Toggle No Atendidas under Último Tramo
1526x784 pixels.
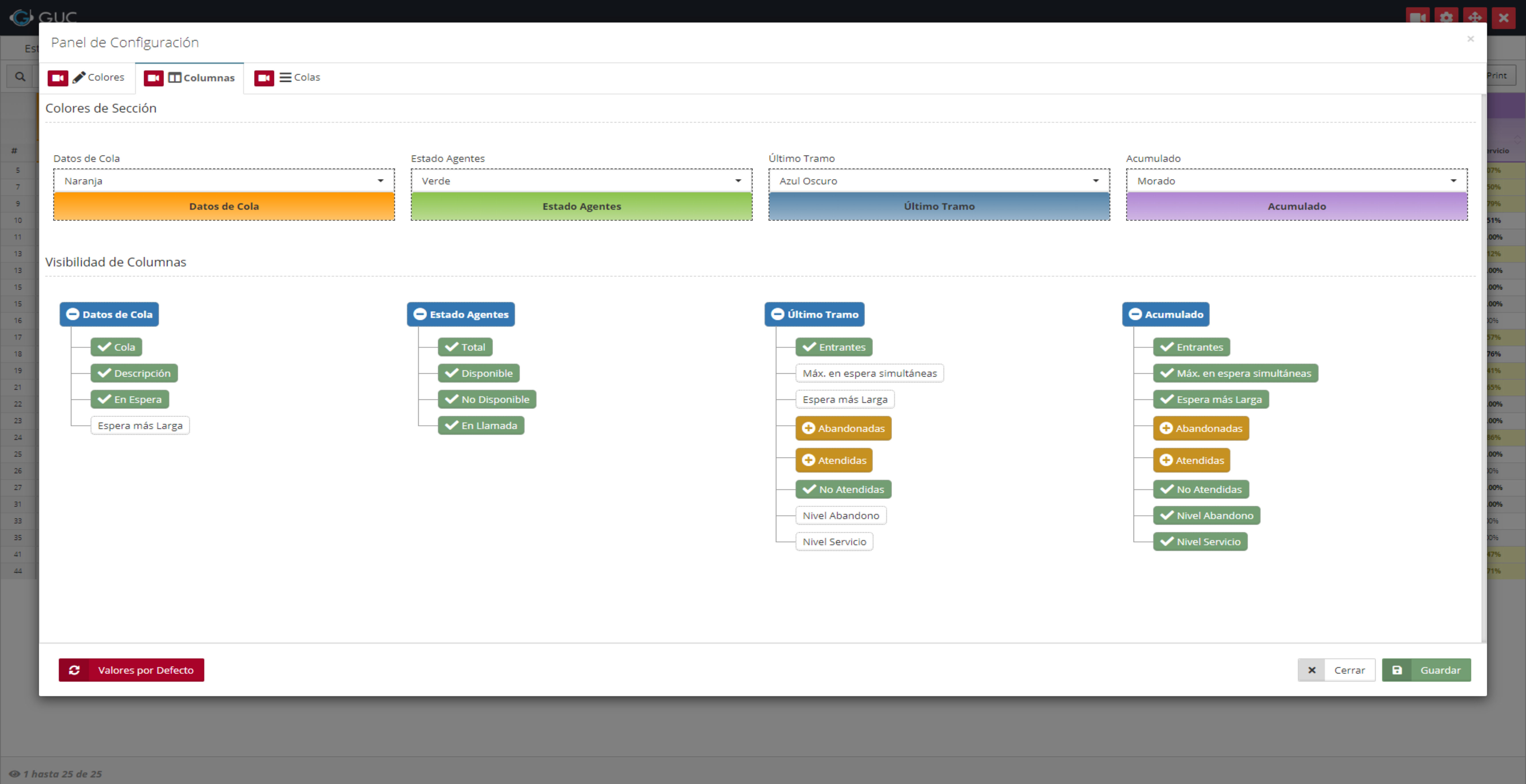(844, 489)
